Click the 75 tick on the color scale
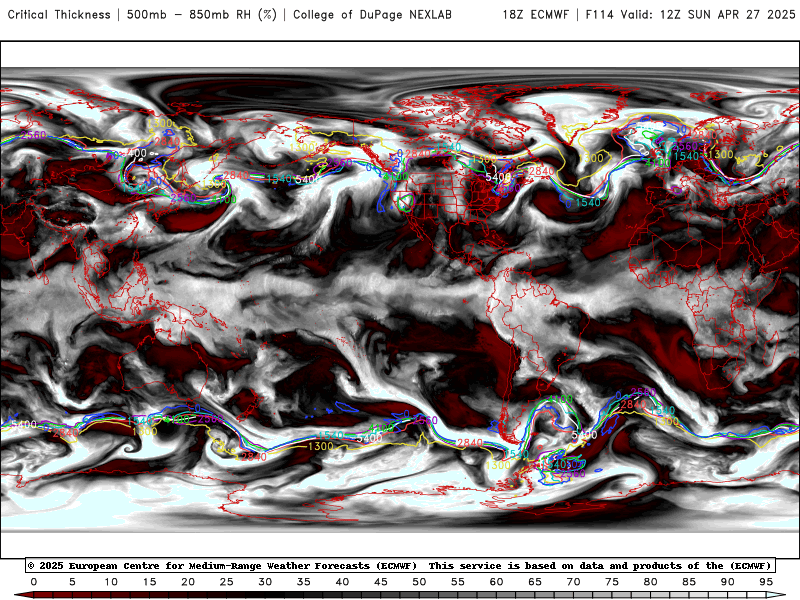Image resolution: width=800 pixels, height=600 pixels. pos(612,582)
